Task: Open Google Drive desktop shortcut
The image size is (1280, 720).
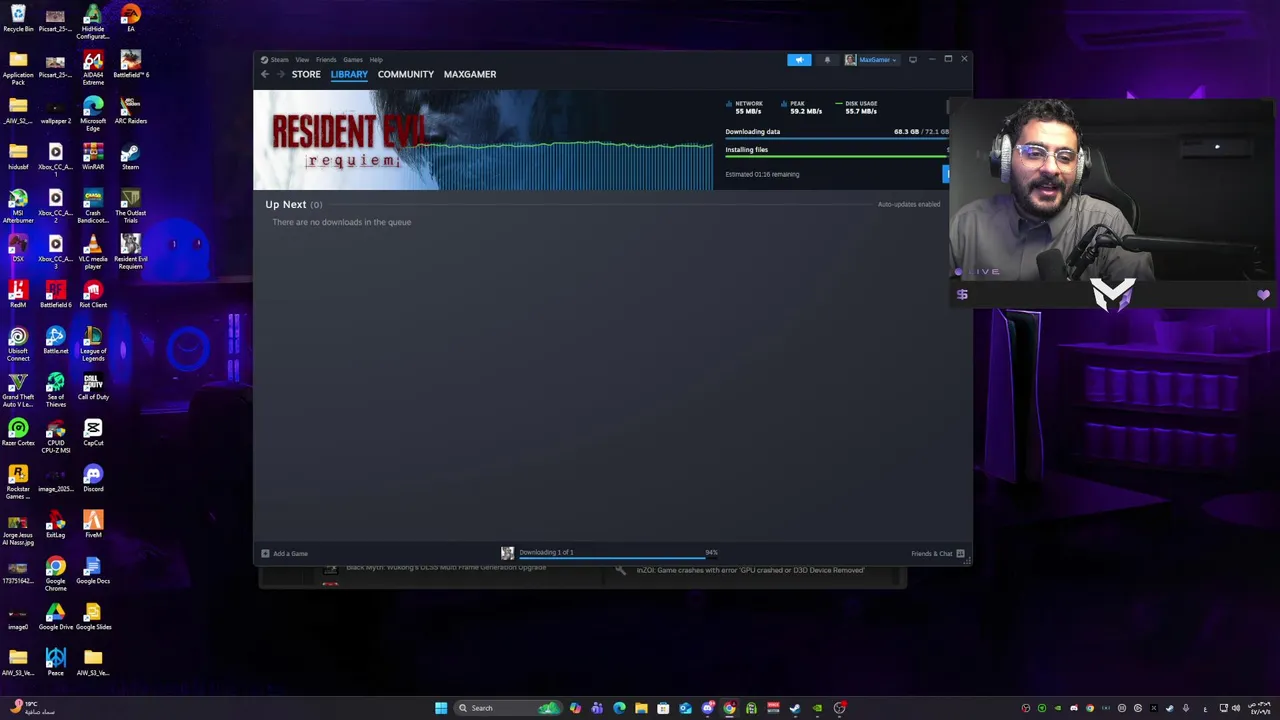Action: 56,617
